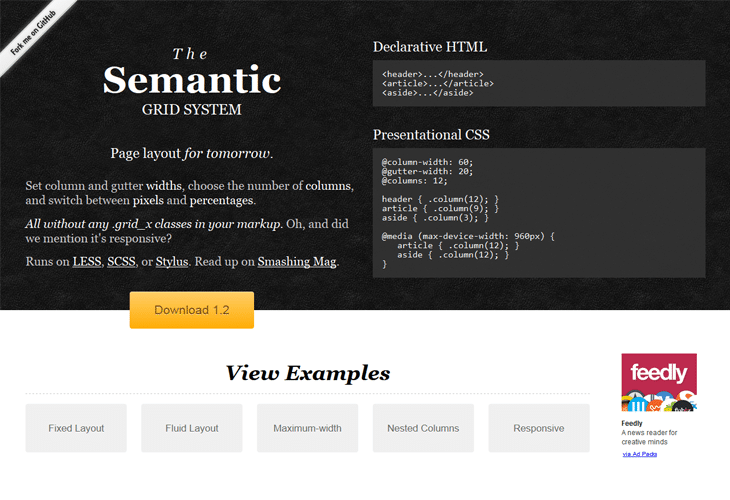This screenshot has height=500, width=730.
Task: Click the GRID SYSTEM subtitle
Action: 192,110
